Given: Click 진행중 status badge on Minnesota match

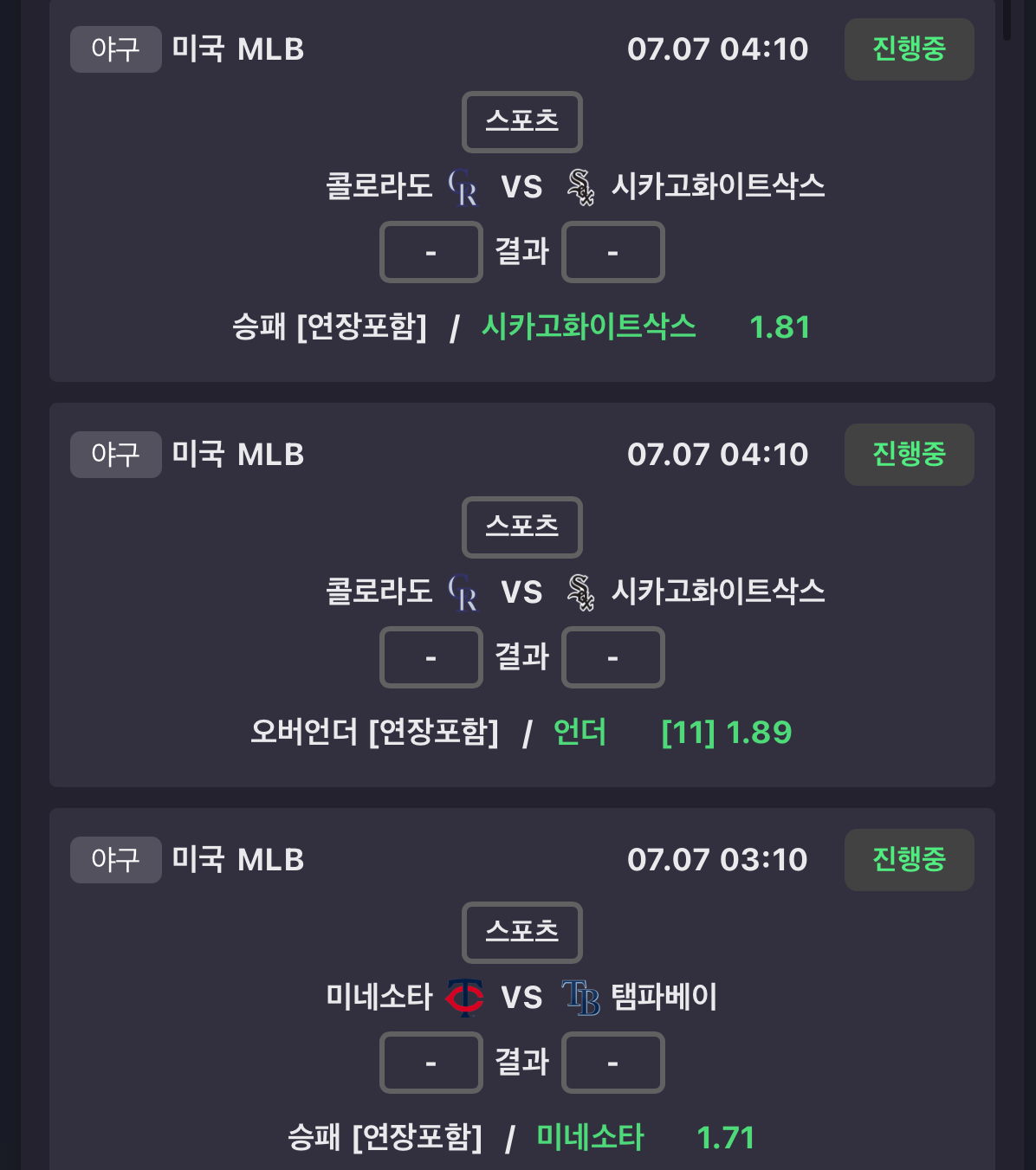Looking at the screenshot, I should coord(910,860).
